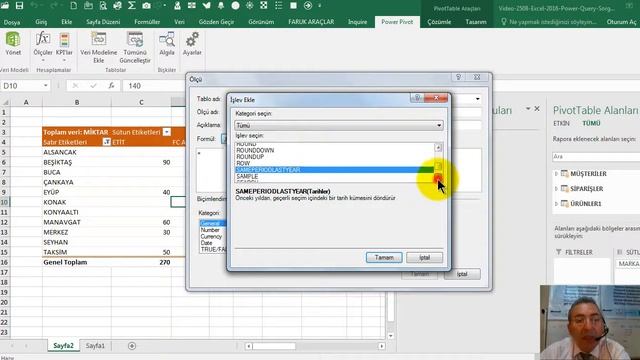Click the New blank document icon
Screen dimensions: 640x360
click(73, 6)
